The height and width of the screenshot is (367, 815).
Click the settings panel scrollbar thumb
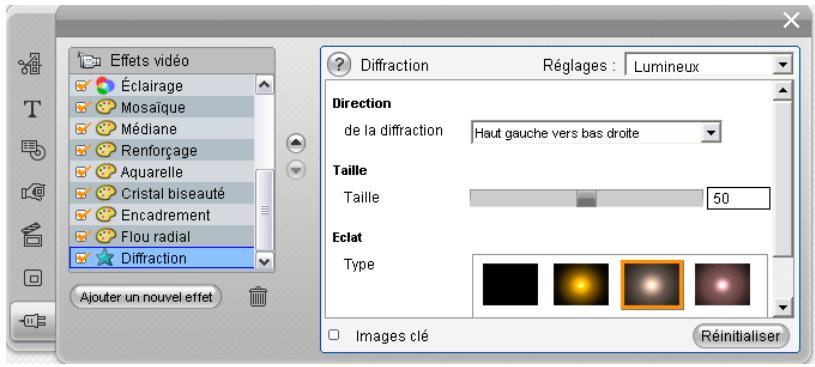(782, 178)
